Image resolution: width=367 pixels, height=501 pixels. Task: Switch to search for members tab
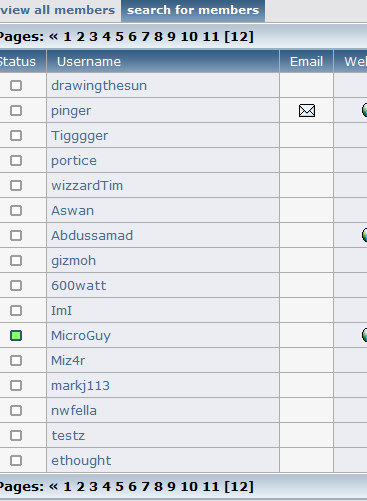[193, 10]
